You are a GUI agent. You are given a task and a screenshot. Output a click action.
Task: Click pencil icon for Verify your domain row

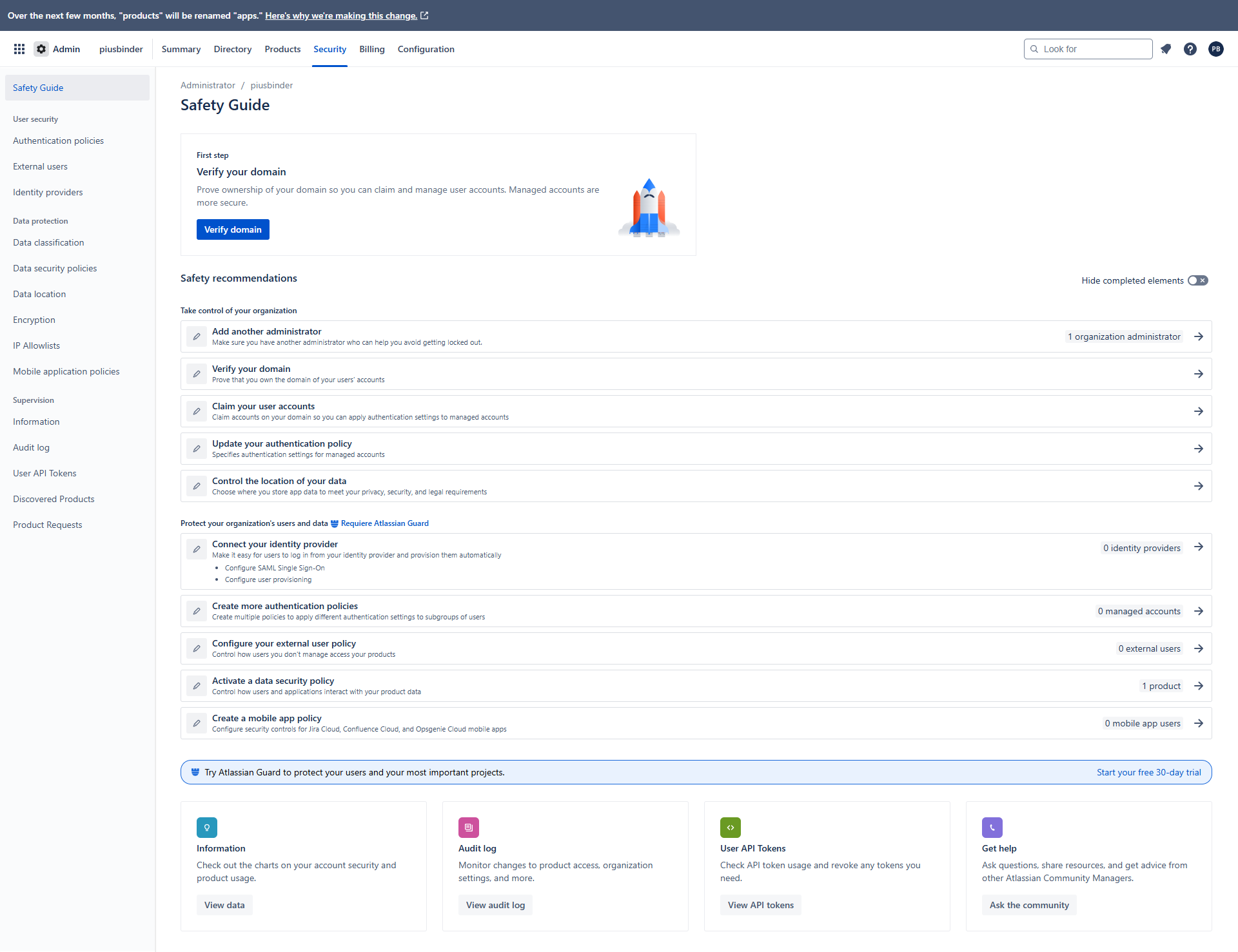click(x=197, y=374)
